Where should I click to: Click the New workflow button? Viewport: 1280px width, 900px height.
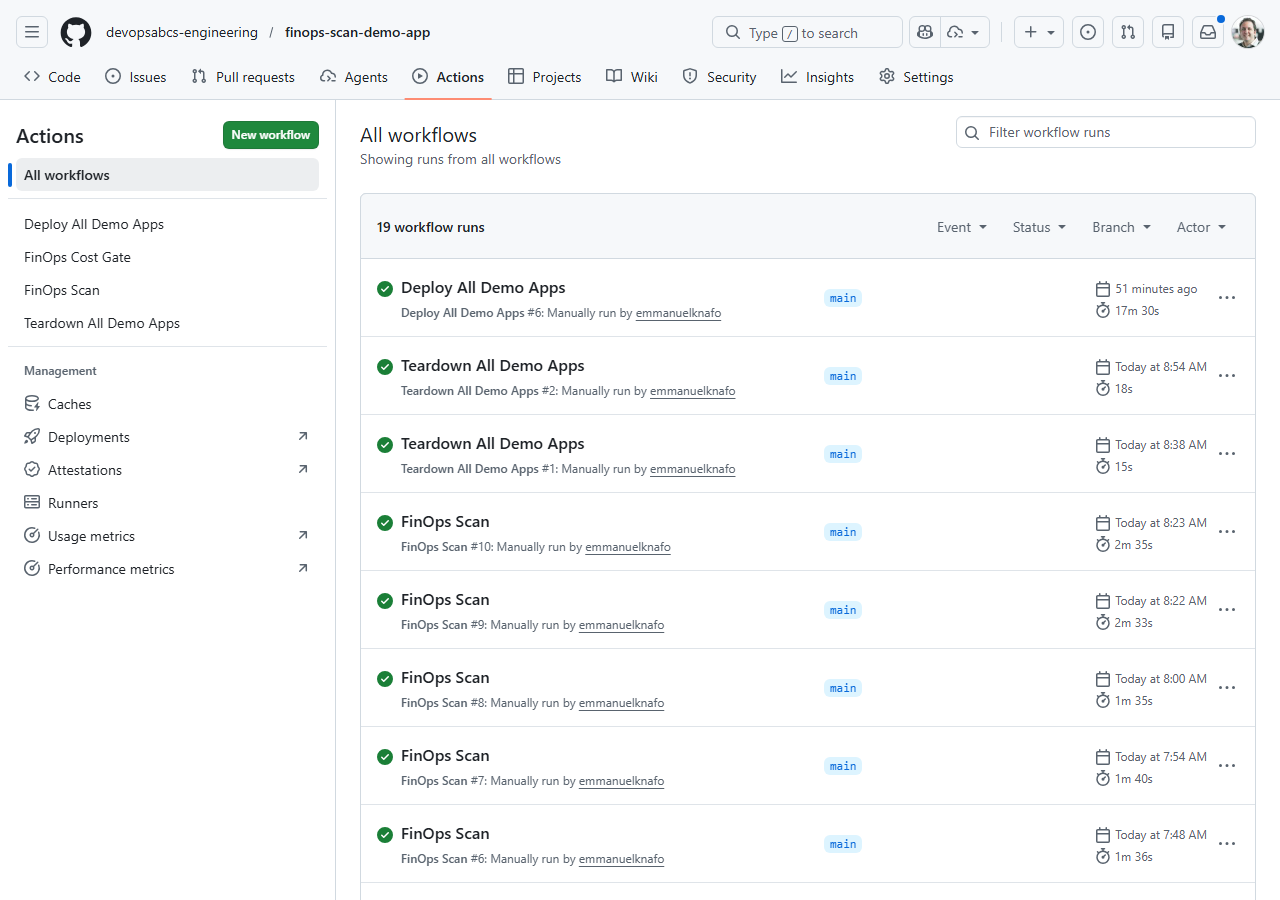coord(270,135)
